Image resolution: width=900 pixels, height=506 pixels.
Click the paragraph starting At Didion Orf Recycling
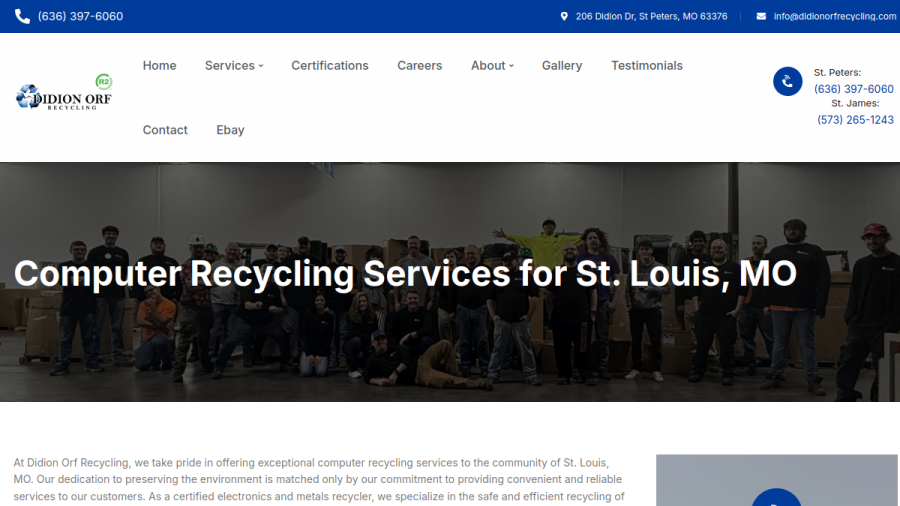tap(319, 480)
